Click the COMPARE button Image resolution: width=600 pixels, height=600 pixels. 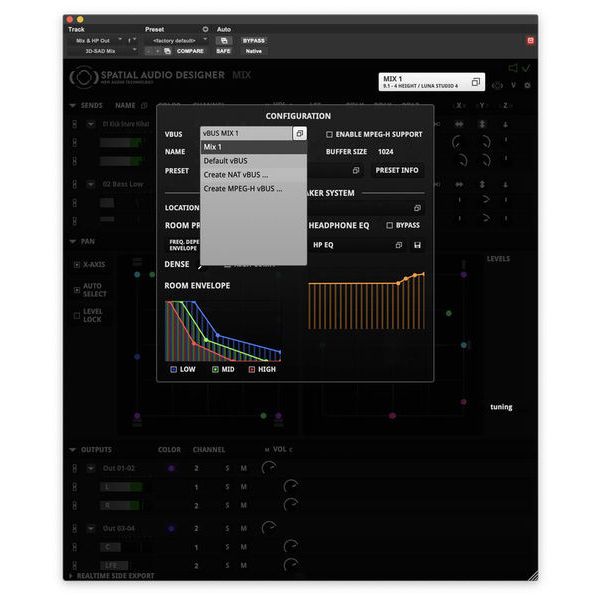click(x=190, y=51)
